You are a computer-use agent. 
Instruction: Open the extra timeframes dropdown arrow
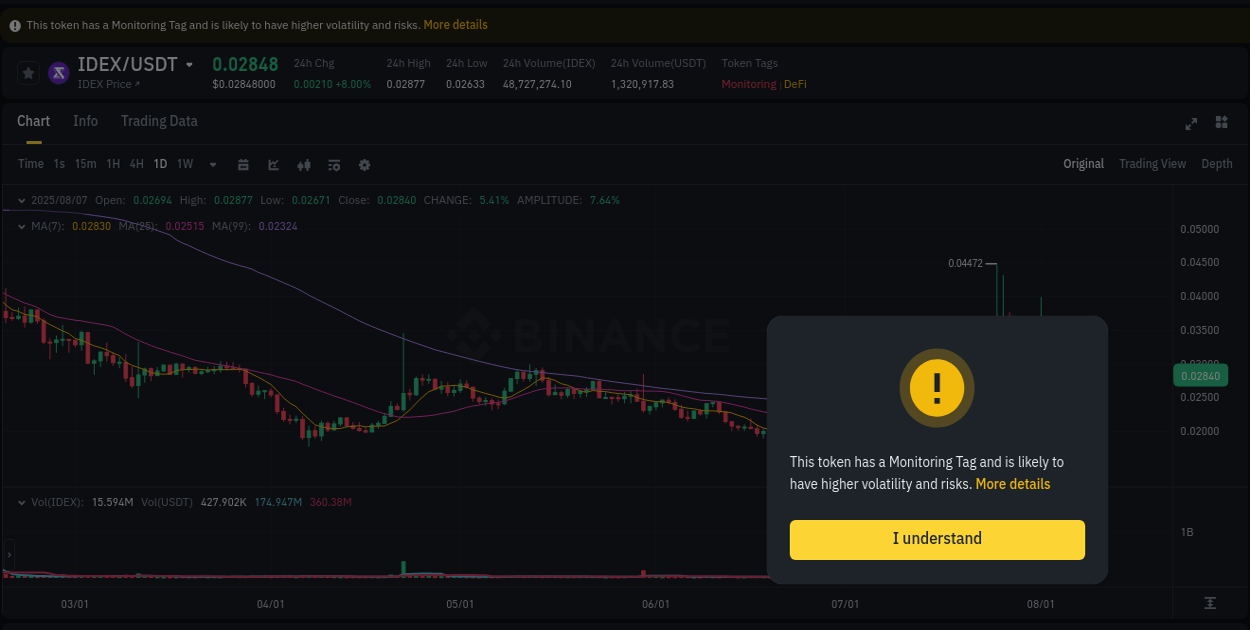pos(212,164)
